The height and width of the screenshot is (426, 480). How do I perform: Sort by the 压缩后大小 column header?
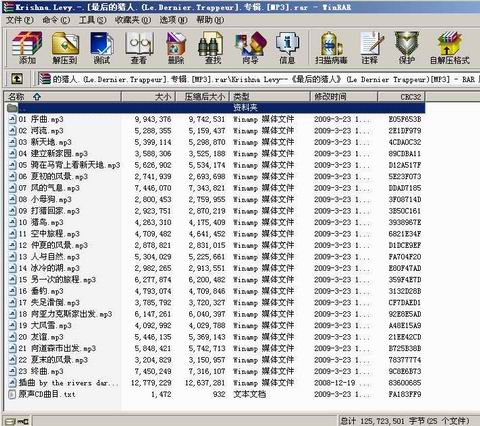tap(203, 97)
